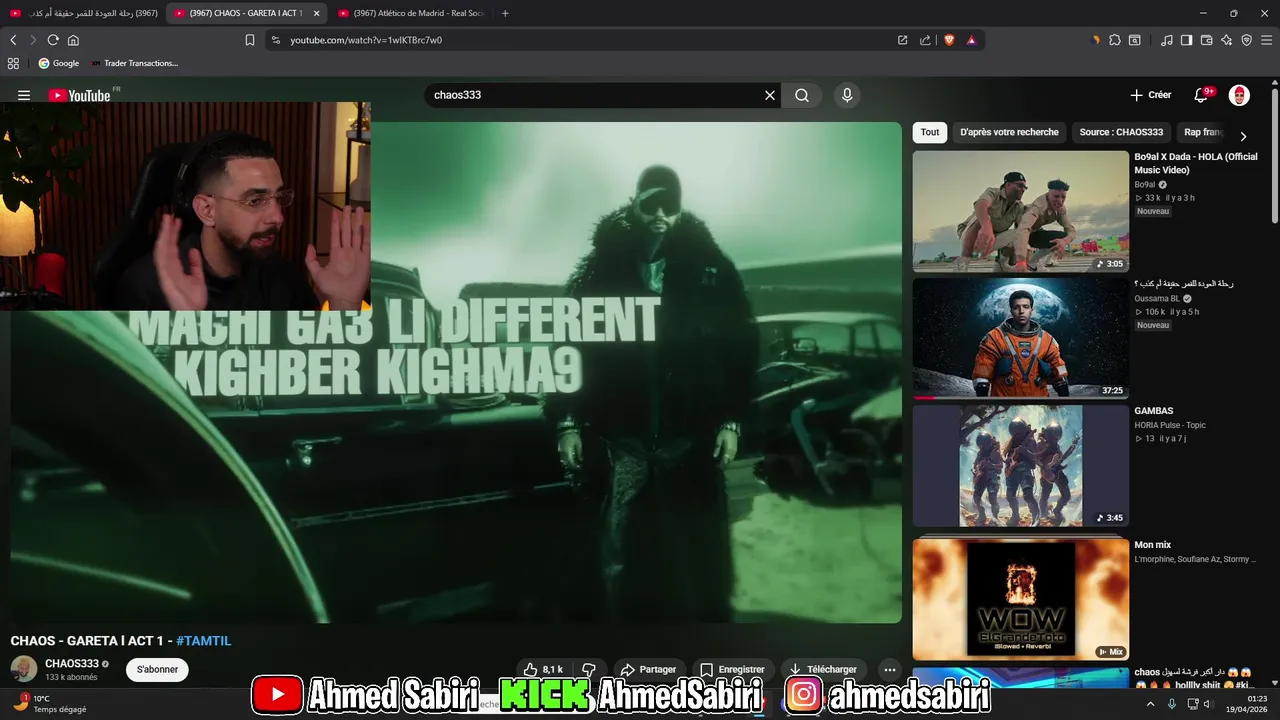Open the Brave main menu
Screen dimensions: 1280x720
[1266, 40]
